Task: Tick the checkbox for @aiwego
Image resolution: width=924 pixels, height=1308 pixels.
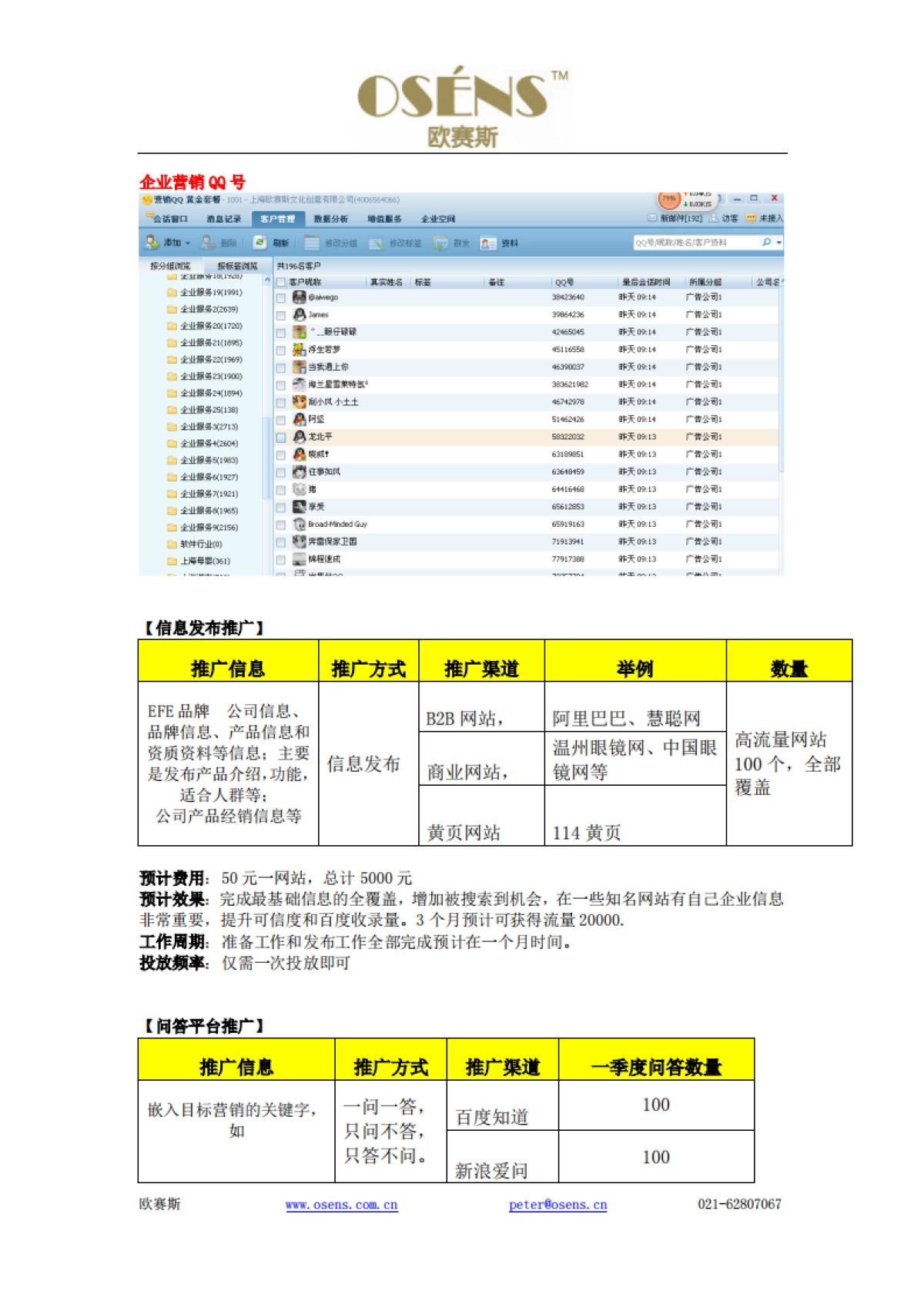Action: point(281,297)
